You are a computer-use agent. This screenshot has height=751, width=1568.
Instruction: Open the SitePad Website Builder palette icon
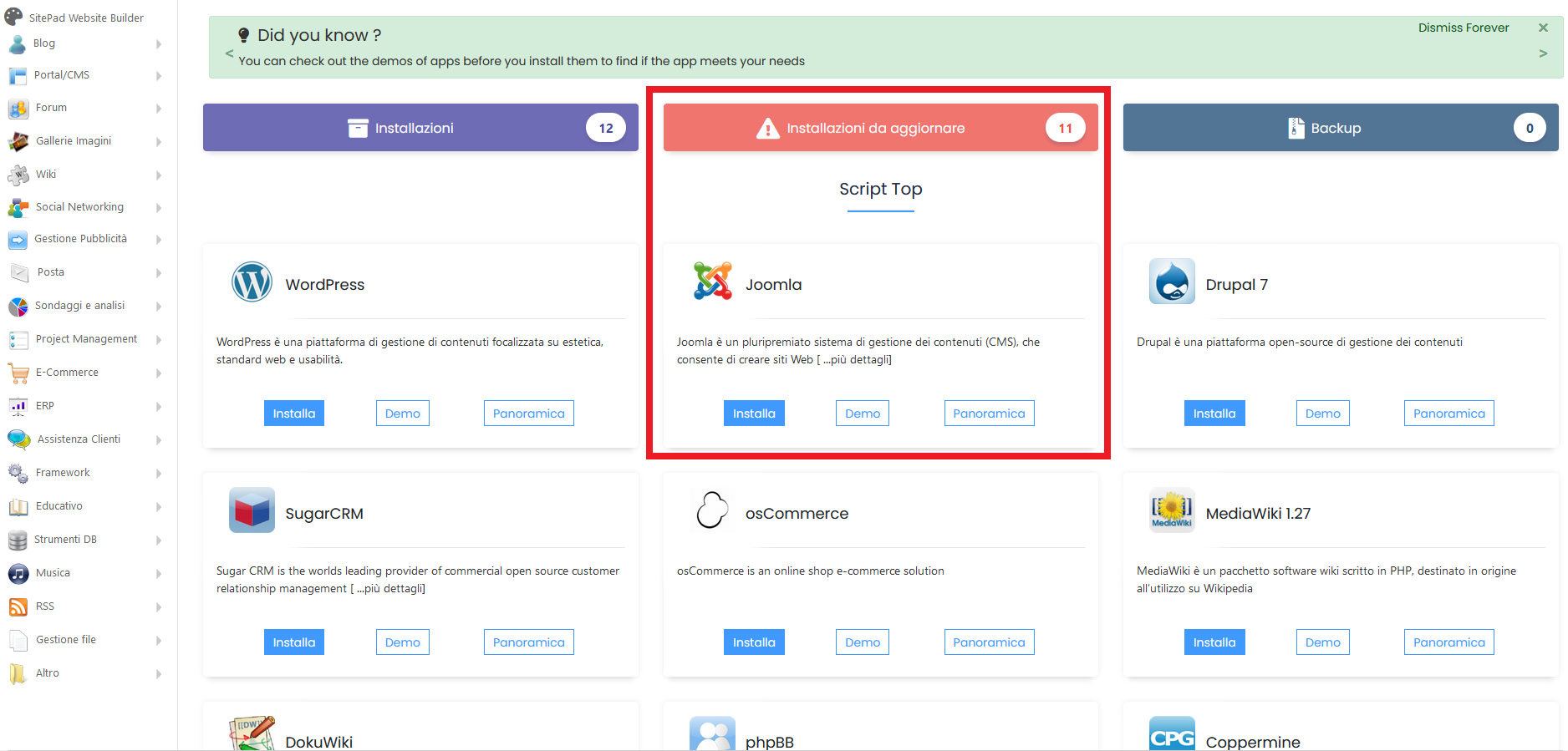13,17
